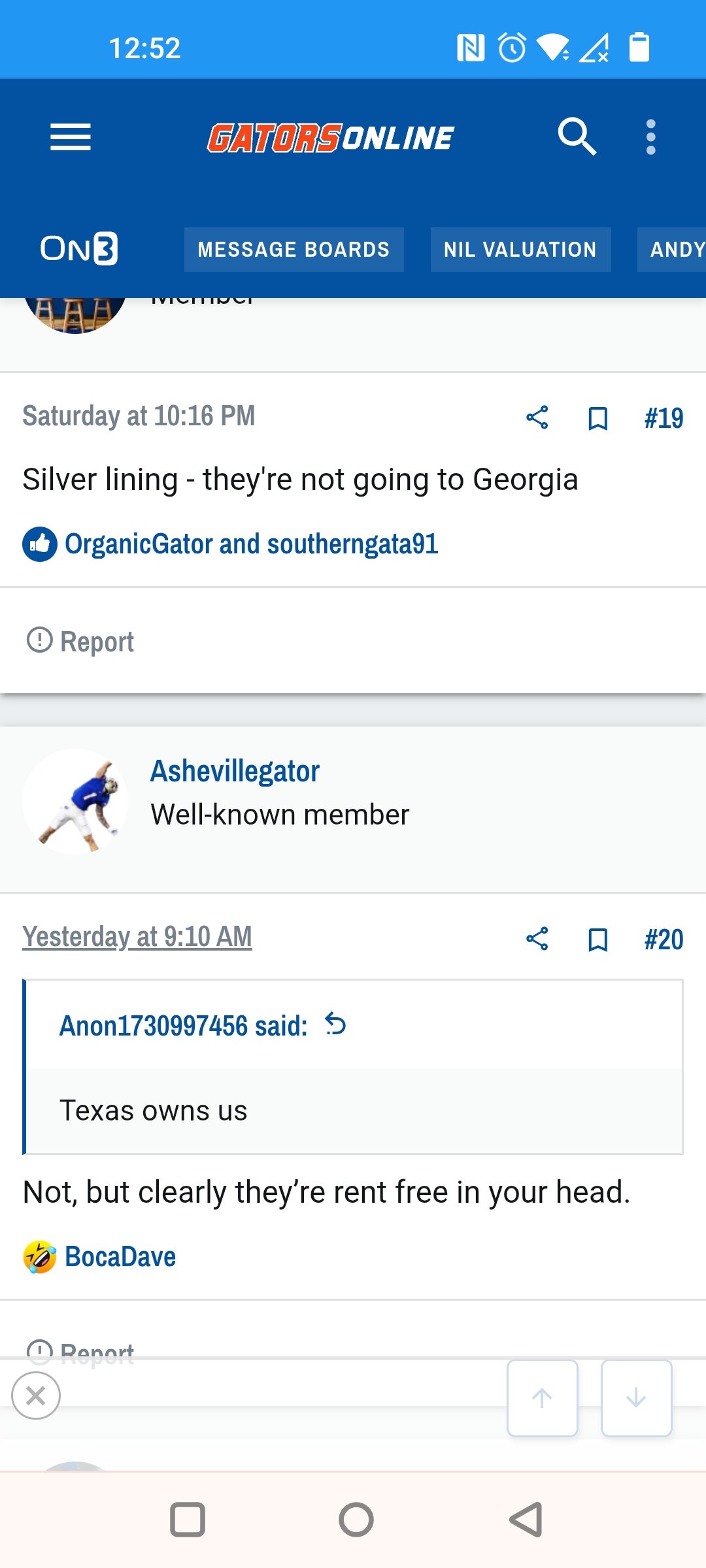This screenshot has width=706, height=1568.
Task: Bookmark post #19
Action: tap(597, 418)
